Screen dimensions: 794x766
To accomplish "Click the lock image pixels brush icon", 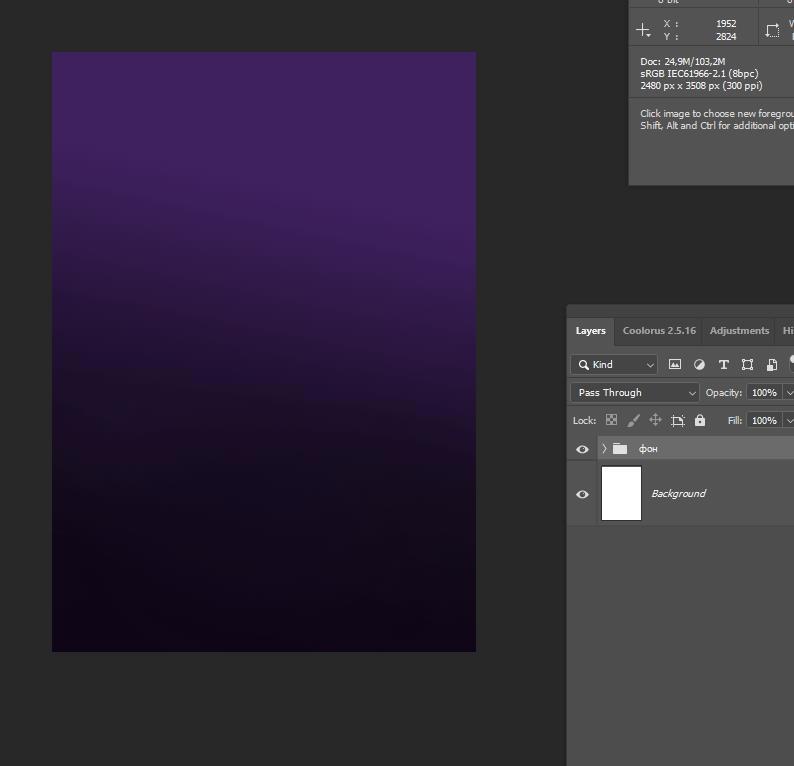I will point(633,421).
